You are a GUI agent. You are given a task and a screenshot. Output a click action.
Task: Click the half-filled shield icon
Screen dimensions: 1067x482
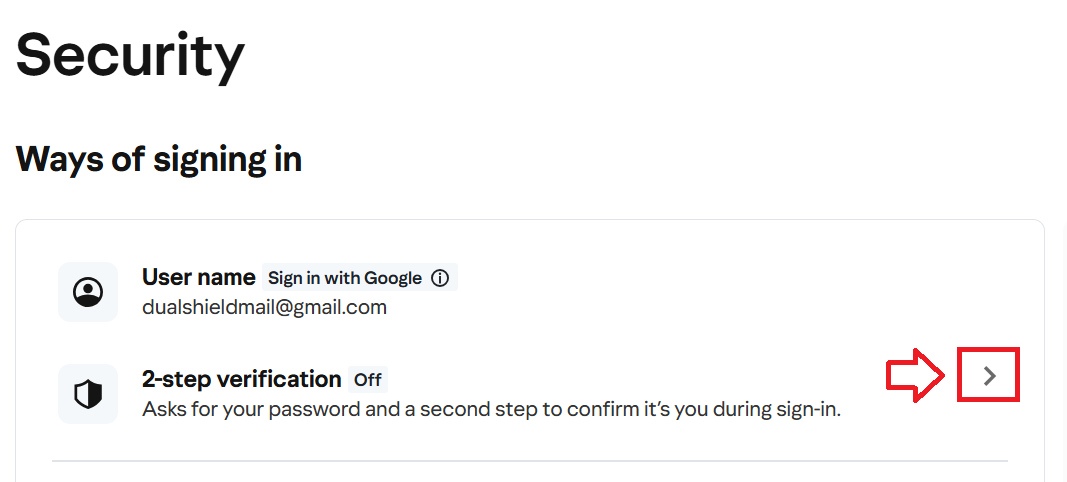pos(88,394)
